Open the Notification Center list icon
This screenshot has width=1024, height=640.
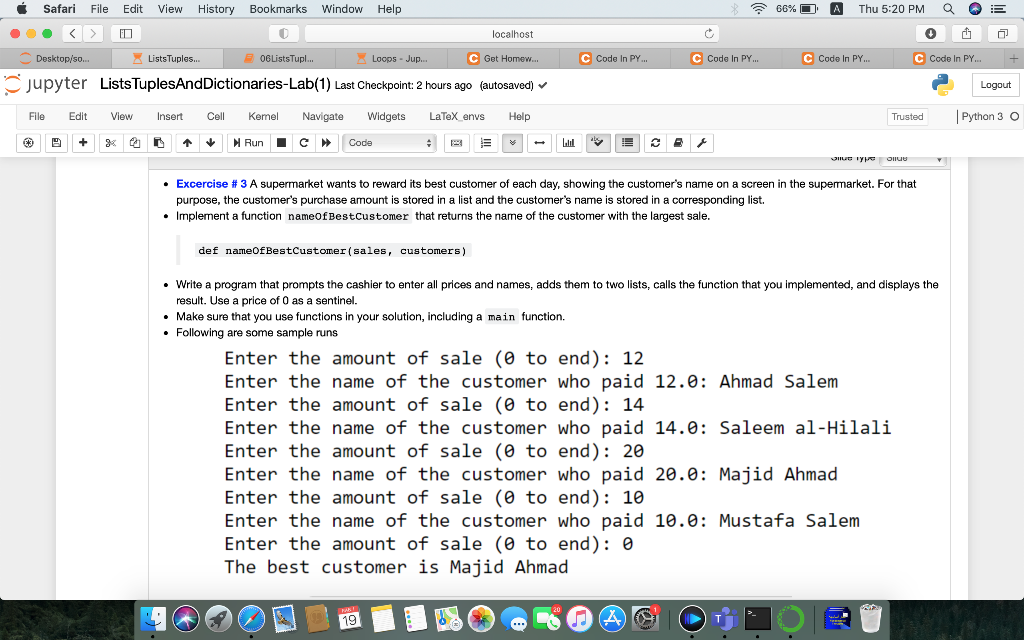[x=998, y=8]
